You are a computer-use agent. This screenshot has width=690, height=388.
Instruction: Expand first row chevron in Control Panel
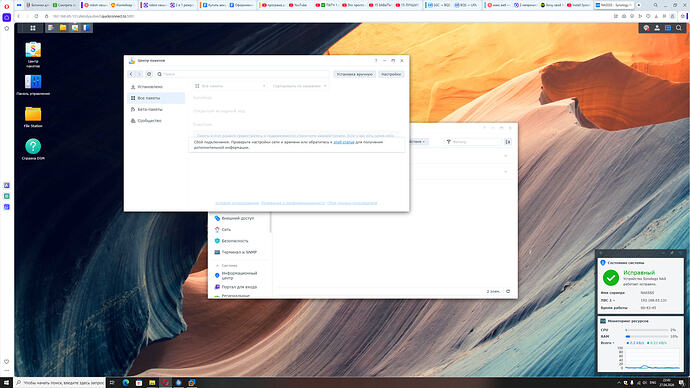(506, 156)
